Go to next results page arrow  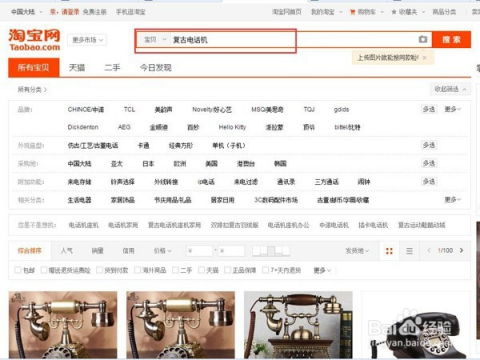click(462, 250)
